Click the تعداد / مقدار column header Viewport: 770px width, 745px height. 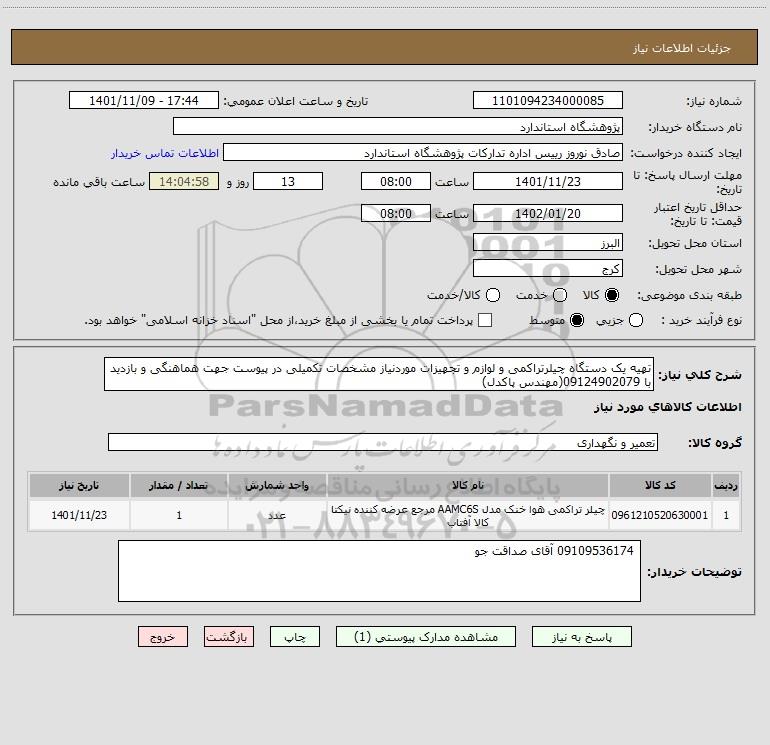tap(179, 486)
